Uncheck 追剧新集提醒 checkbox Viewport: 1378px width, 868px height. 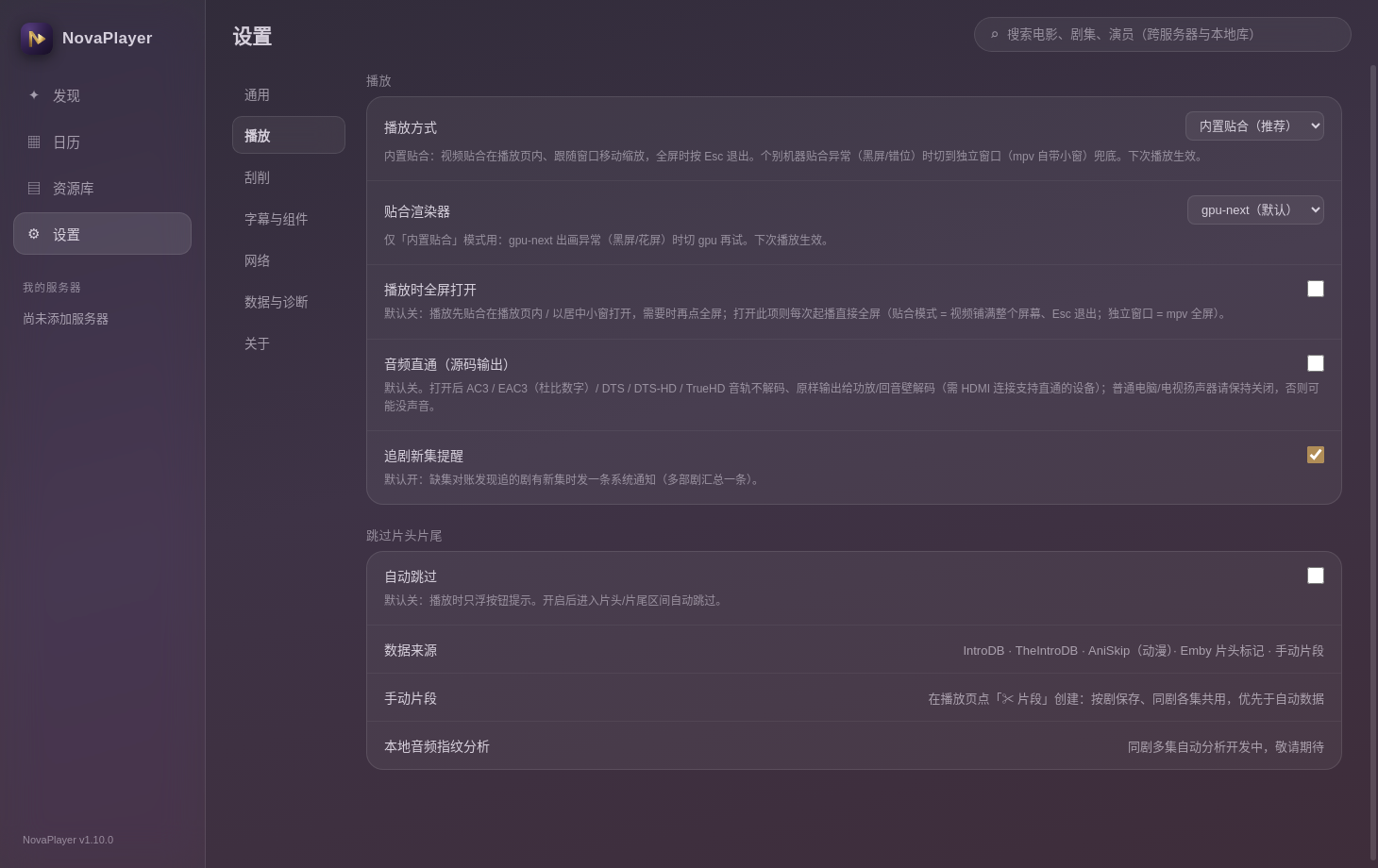[1316, 455]
